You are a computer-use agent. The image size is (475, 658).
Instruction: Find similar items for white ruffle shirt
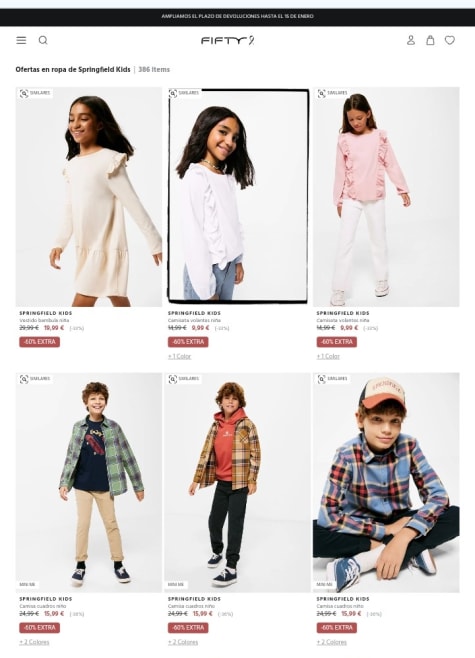click(x=184, y=93)
